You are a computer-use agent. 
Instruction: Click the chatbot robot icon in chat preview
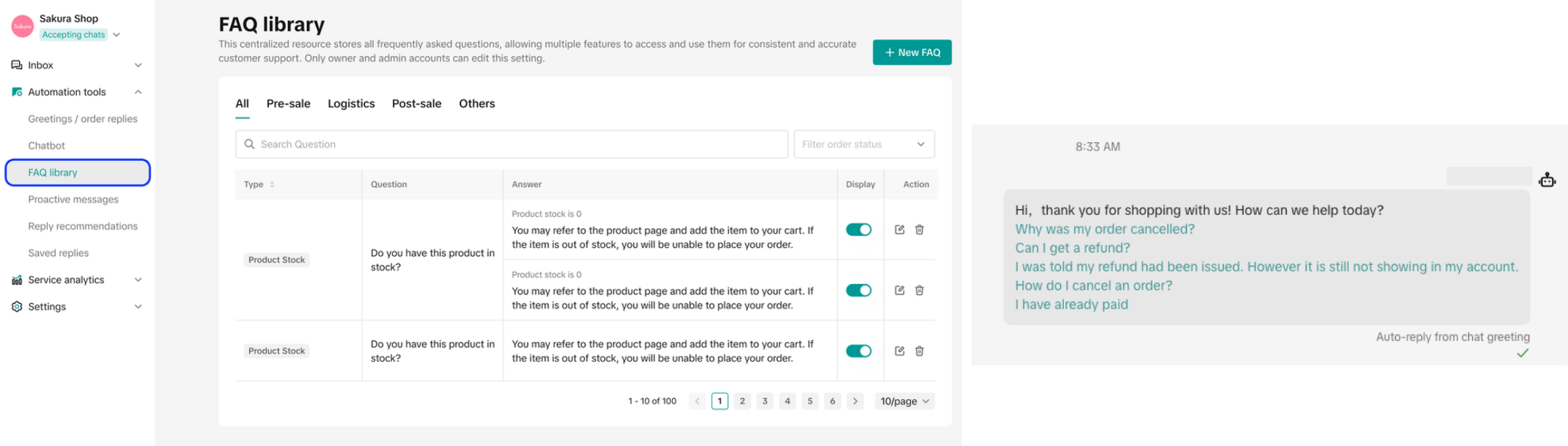click(1547, 180)
